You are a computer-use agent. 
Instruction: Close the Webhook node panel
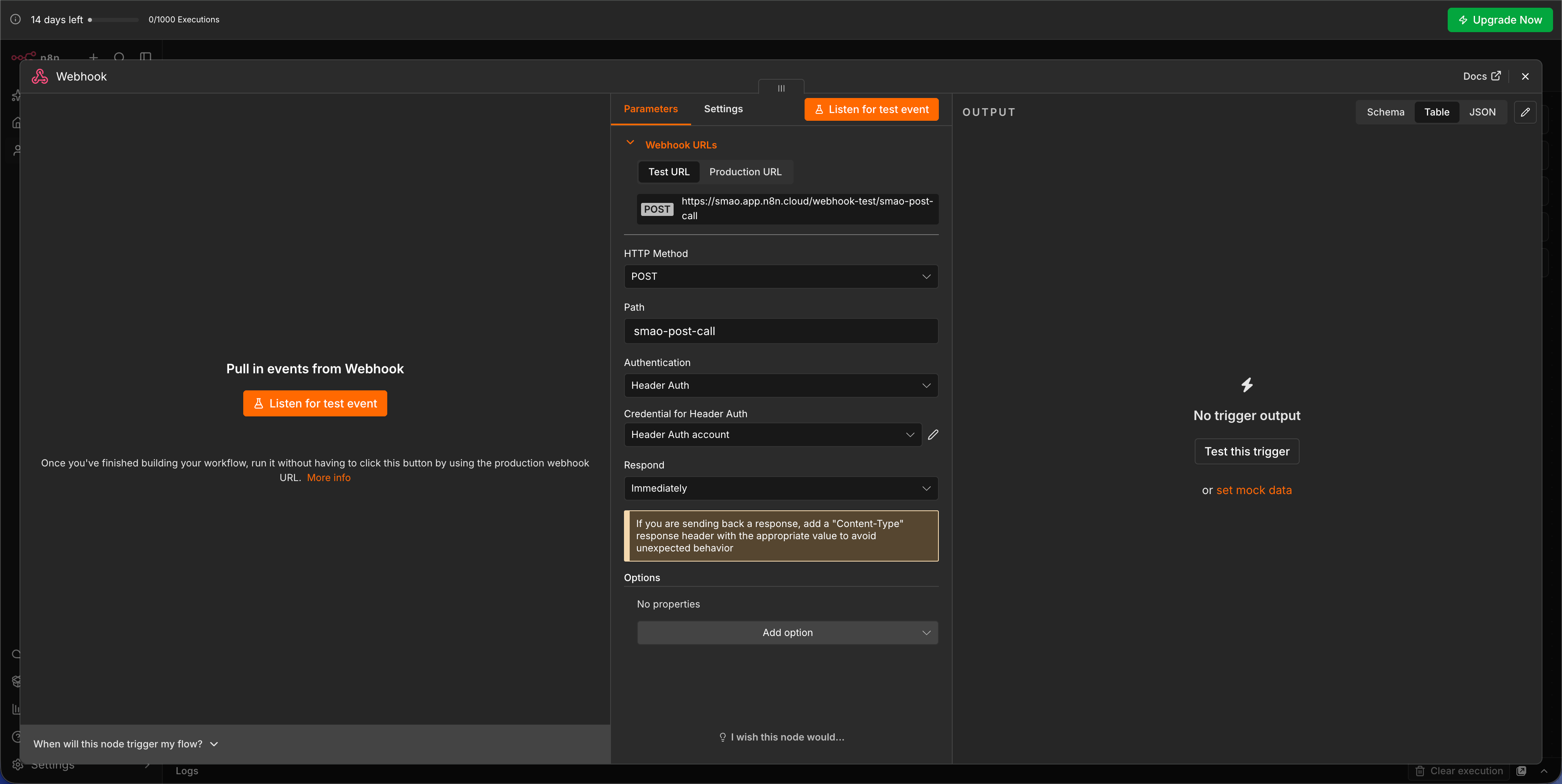click(x=1525, y=76)
